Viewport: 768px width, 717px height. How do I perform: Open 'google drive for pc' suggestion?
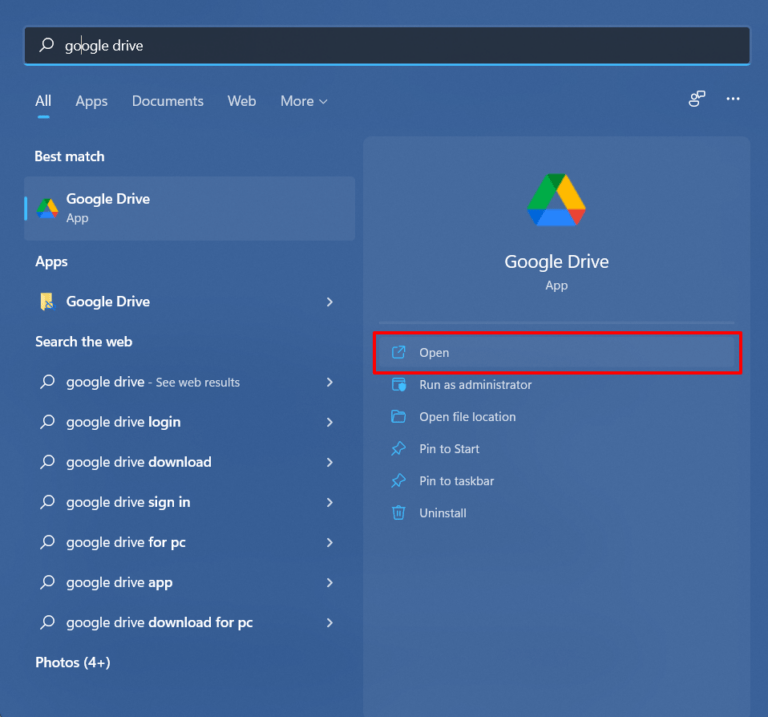click(x=190, y=543)
